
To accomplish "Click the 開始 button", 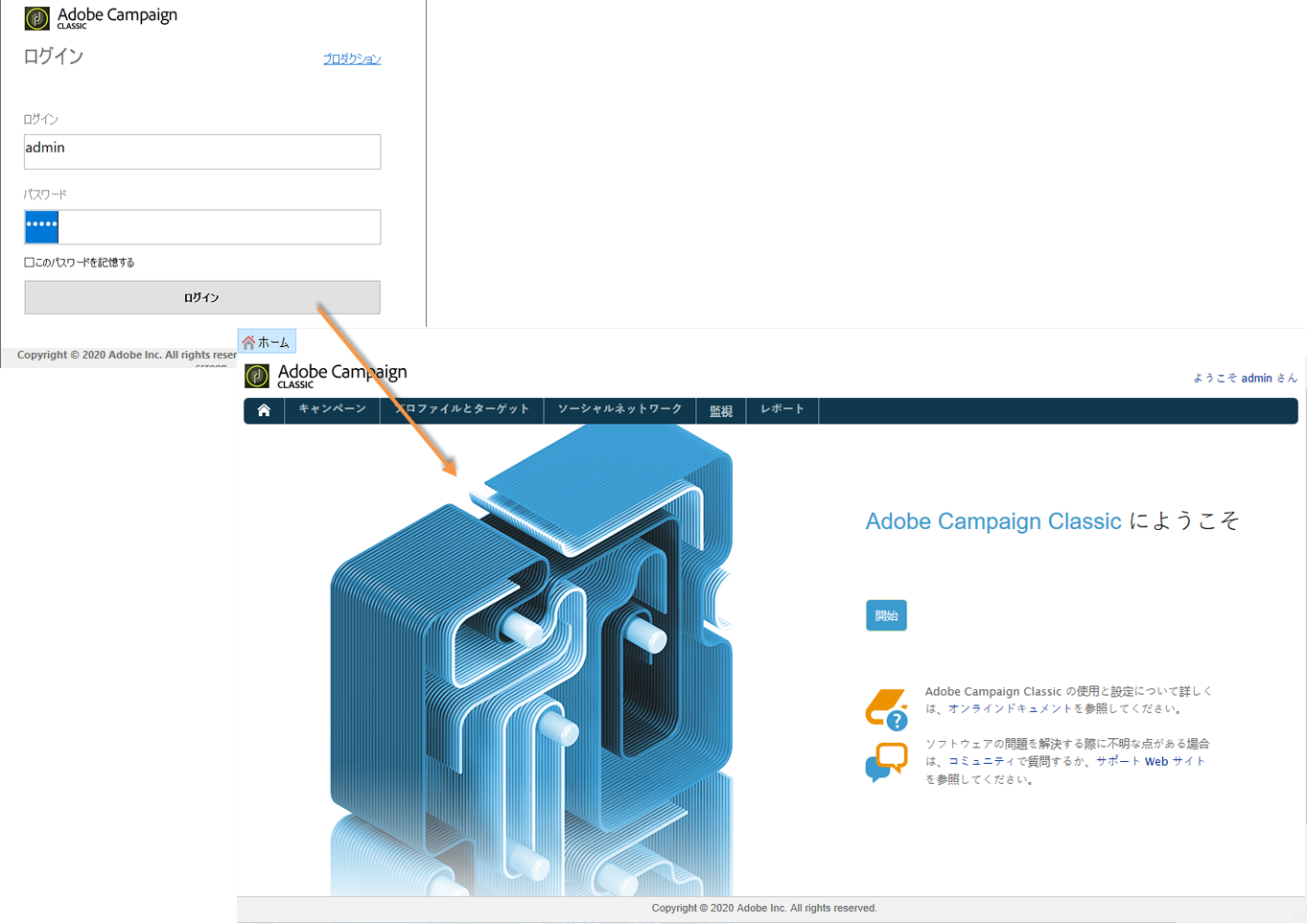I will pos(886,615).
